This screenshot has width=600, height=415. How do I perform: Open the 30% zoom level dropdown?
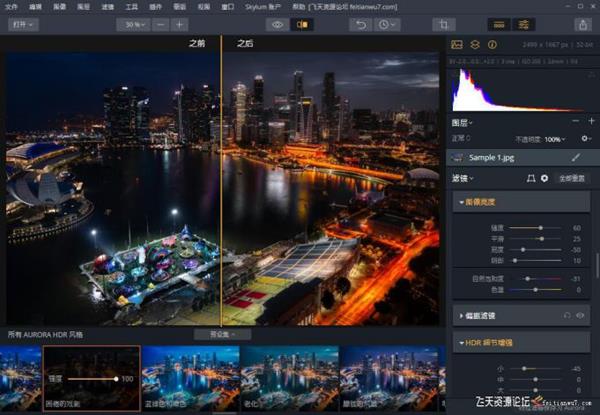tap(132, 24)
